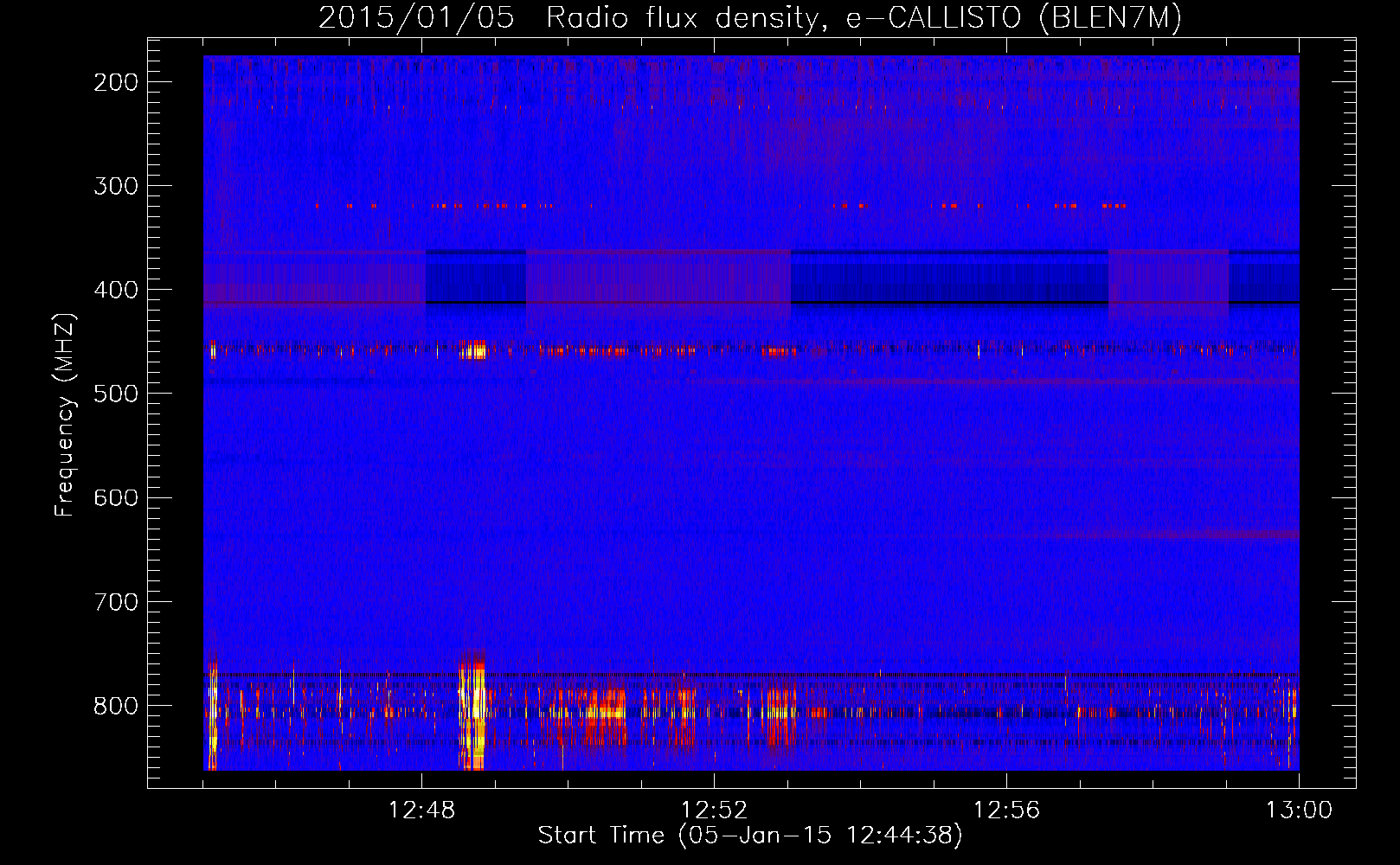1400x865 pixels.
Task: Click the 13:00 time tick label
Action: click(1299, 811)
